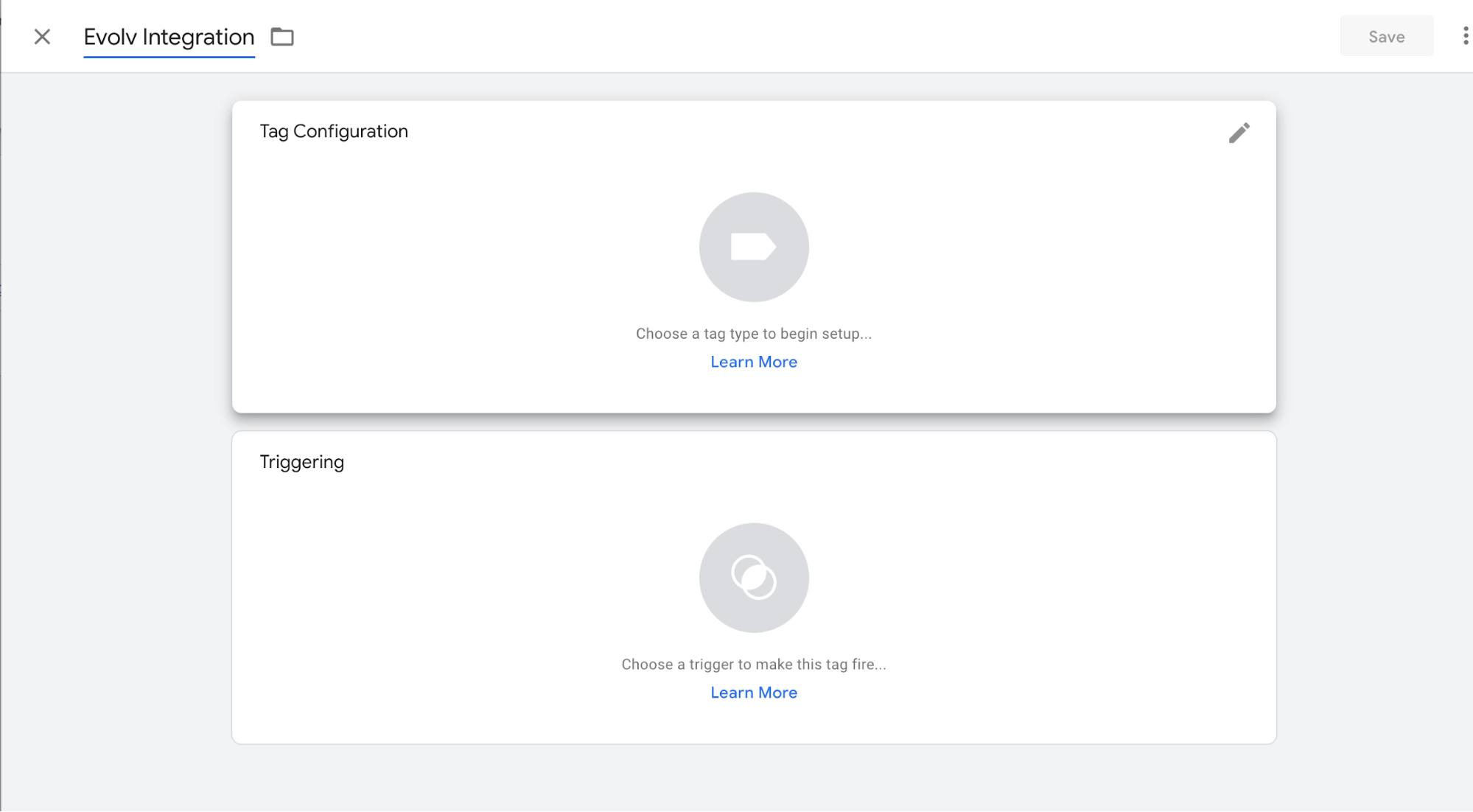Open Learn More link under tag type prompt
Image resolution: width=1473 pixels, height=812 pixels.
coord(753,362)
